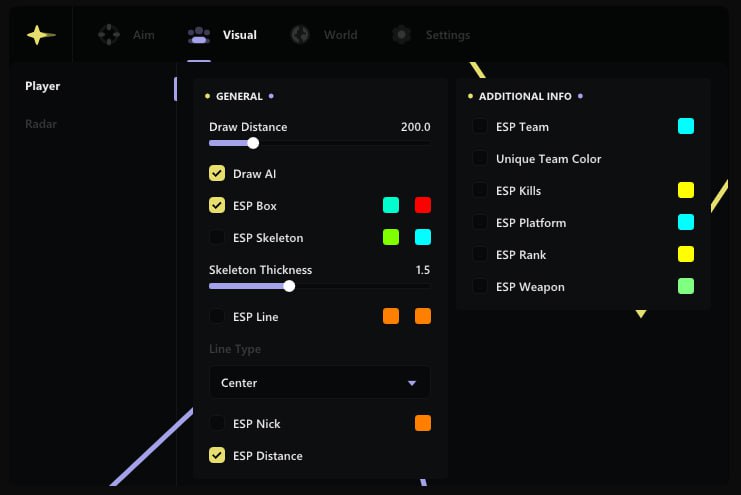Open the orange ESP Nick color swatch

click(423, 423)
